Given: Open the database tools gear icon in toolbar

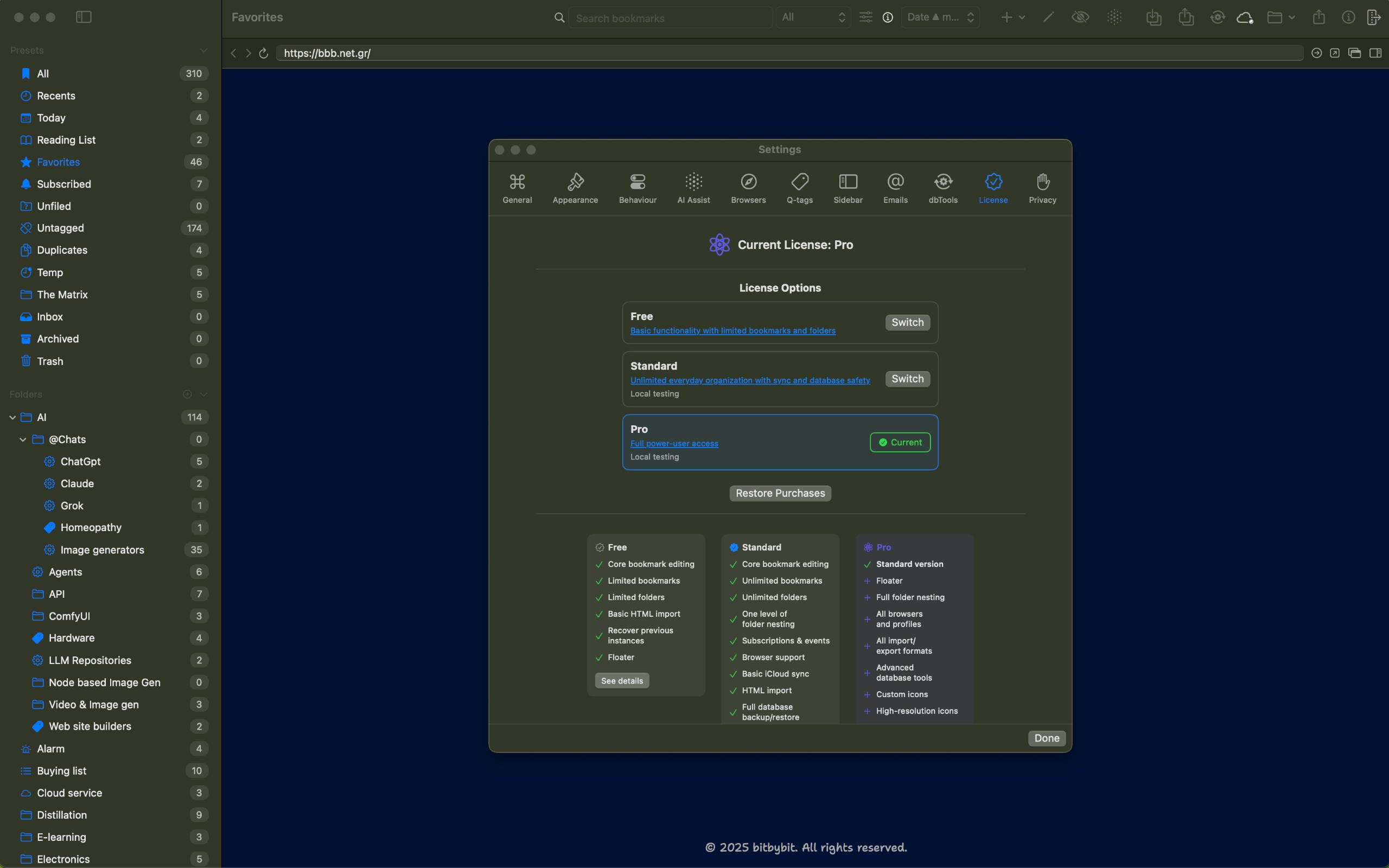Looking at the screenshot, I should coord(1218,17).
